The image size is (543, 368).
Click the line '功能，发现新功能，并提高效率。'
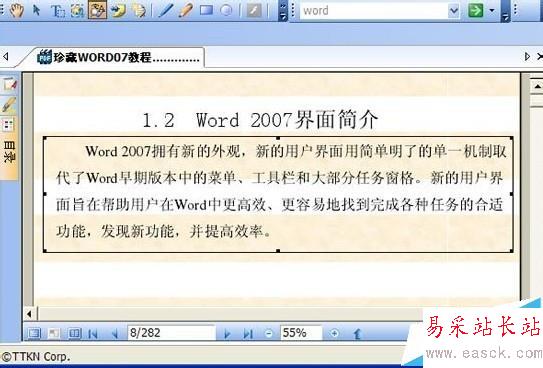163,231
